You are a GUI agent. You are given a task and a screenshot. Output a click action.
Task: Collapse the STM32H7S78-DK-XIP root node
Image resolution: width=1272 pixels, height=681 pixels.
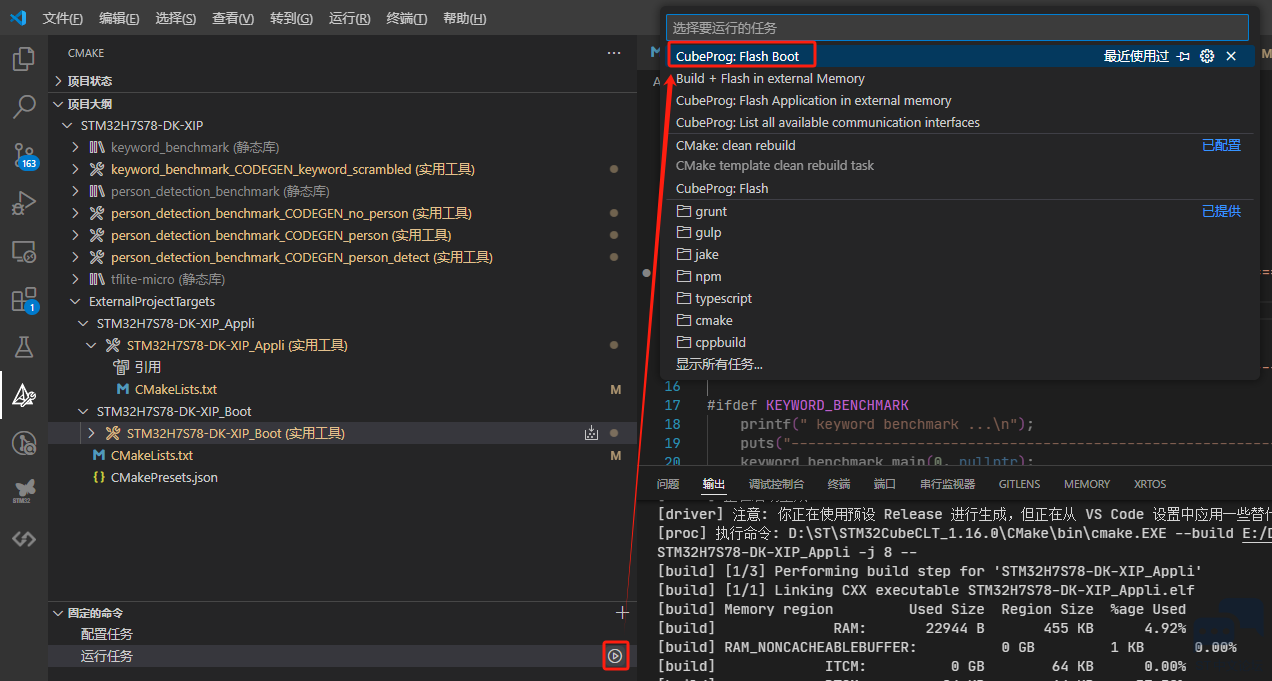67,125
